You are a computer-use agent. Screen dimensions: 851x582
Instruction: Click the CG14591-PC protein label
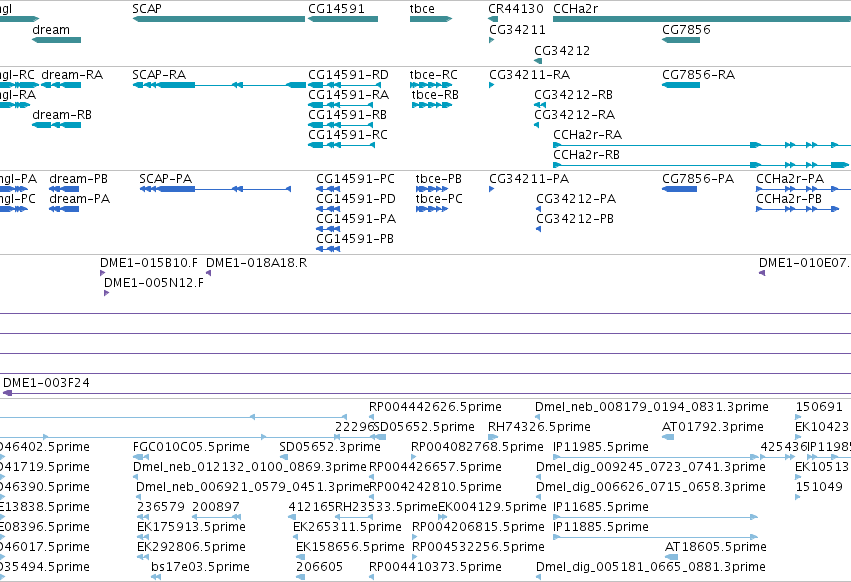[355, 179]
